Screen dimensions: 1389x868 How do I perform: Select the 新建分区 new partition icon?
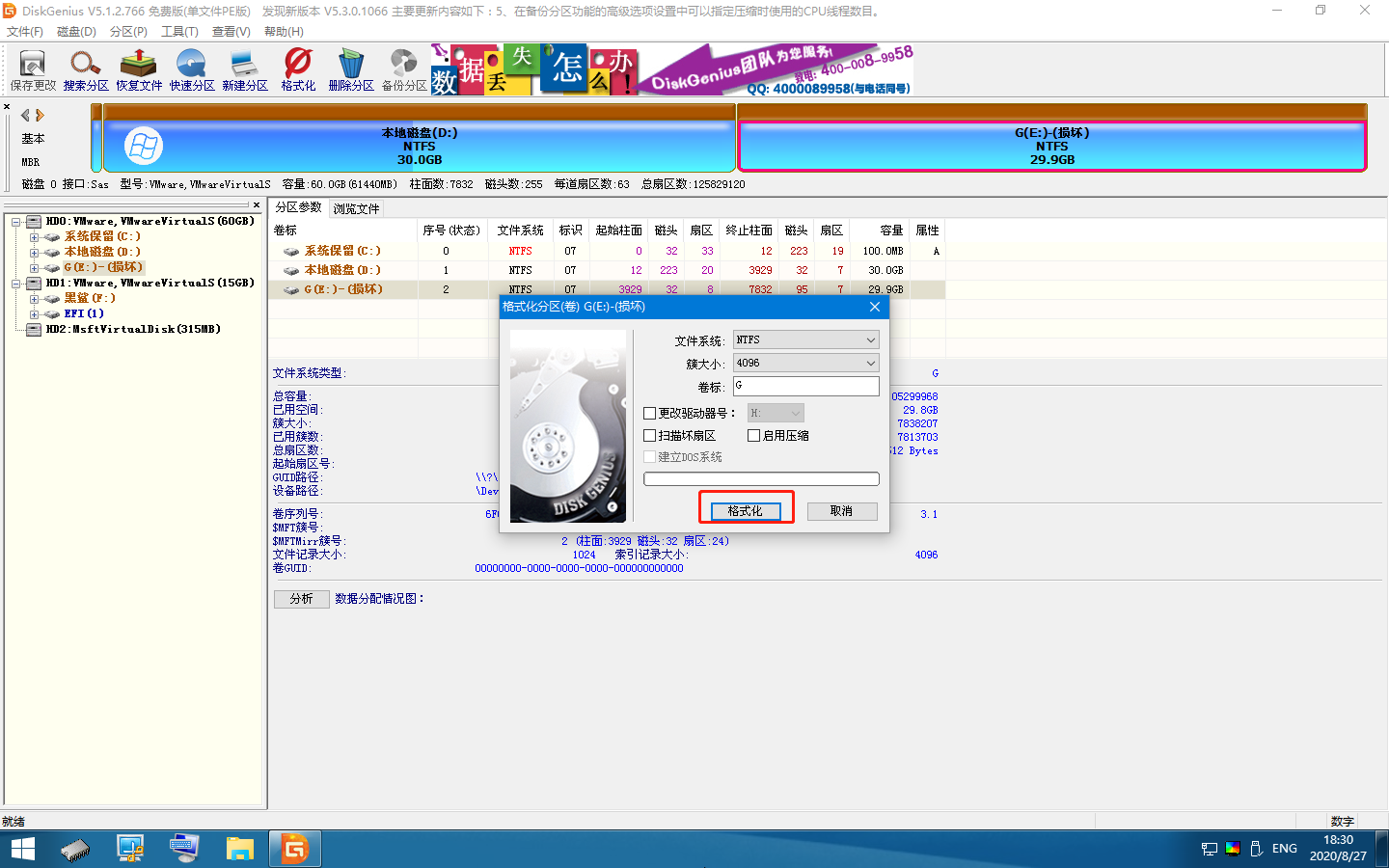(x=245, y=70)
